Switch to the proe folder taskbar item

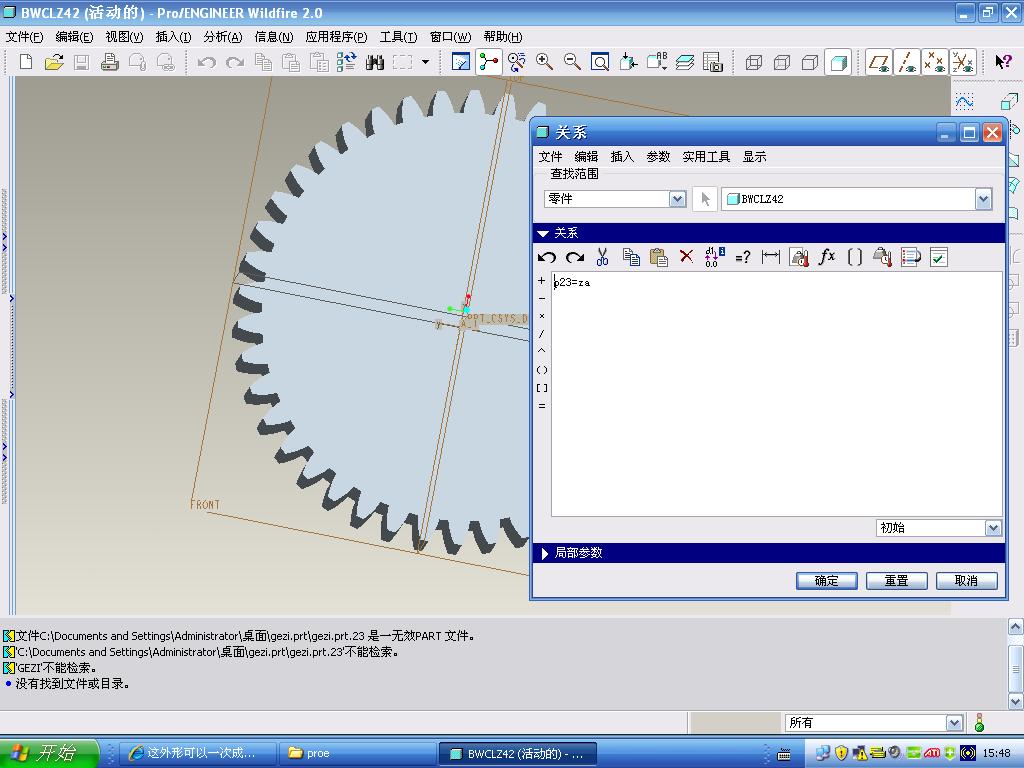pos(356,753)
